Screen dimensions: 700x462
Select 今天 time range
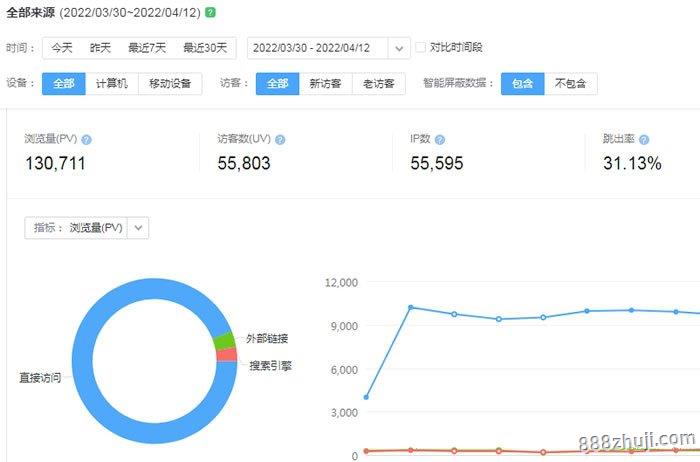pos(62,48)
